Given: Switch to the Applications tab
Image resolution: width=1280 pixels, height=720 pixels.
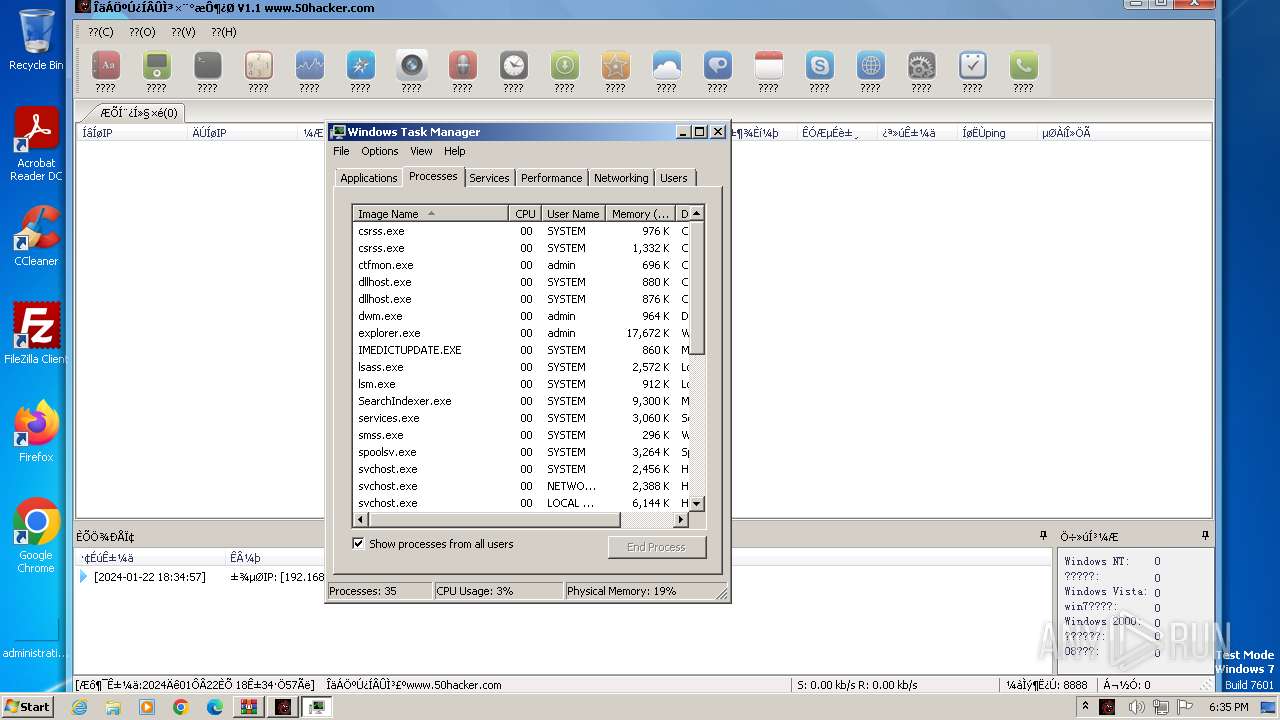Looking at the screenshot, I should (x=369, y=178).
